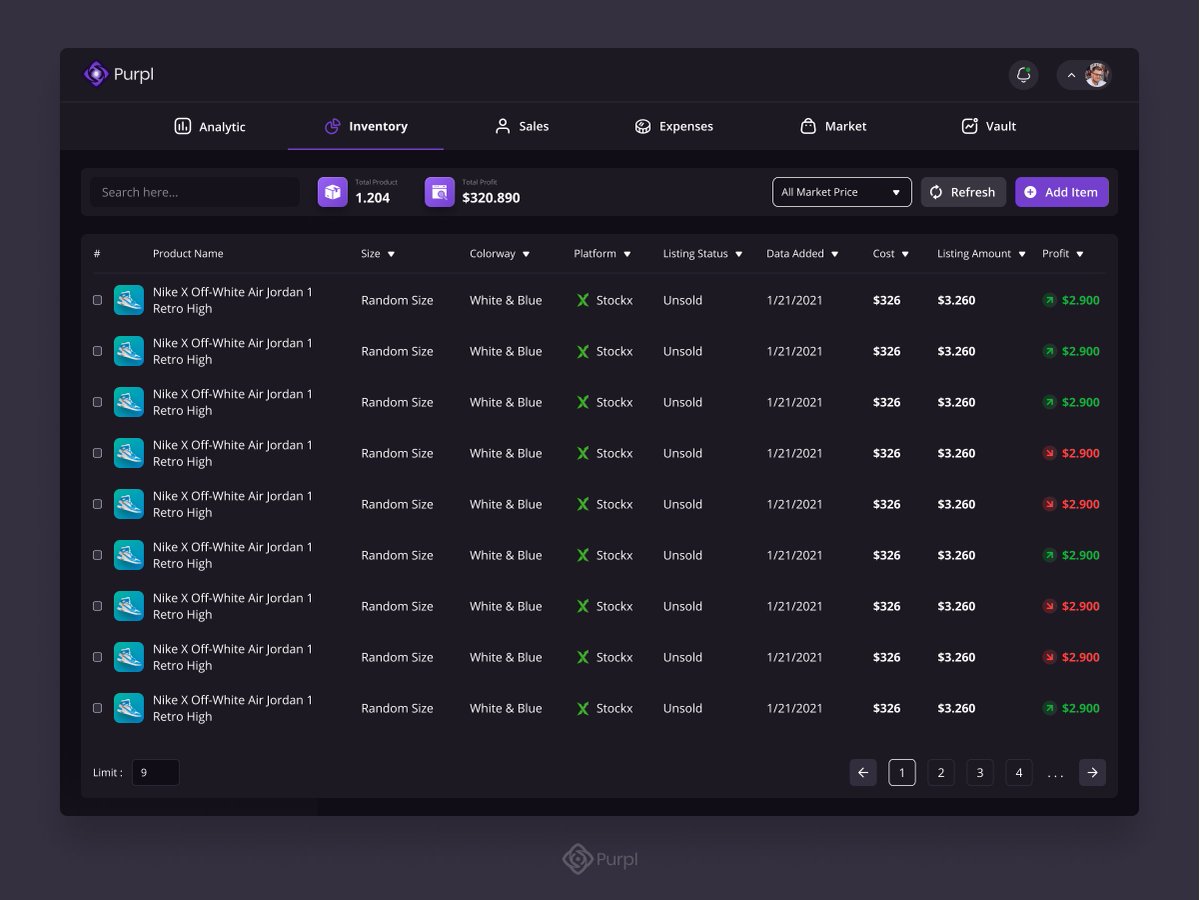Screen dimensions: 1200x900
Task: Open the notification bell
Action: point(1023,75)
